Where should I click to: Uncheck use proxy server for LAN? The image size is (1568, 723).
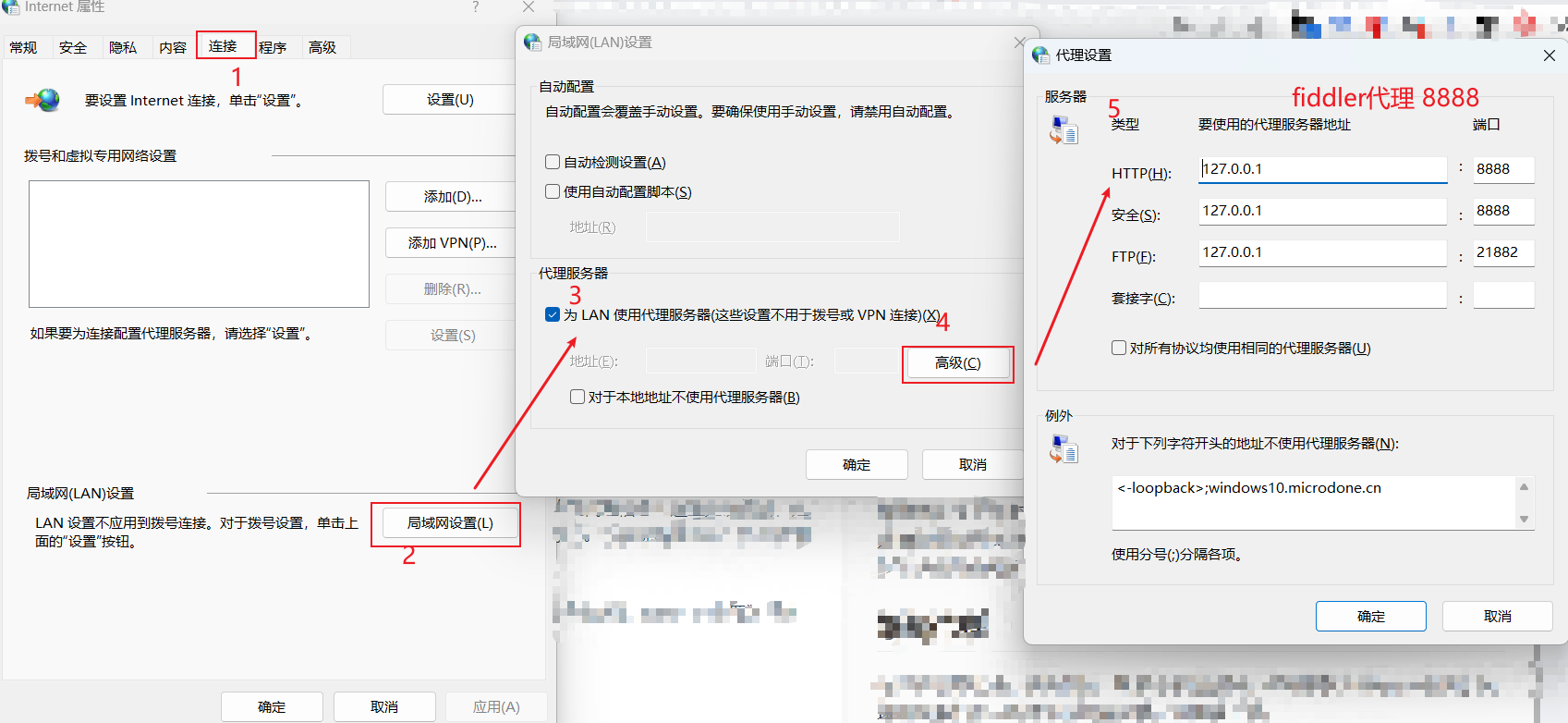[x=553, y=314]
